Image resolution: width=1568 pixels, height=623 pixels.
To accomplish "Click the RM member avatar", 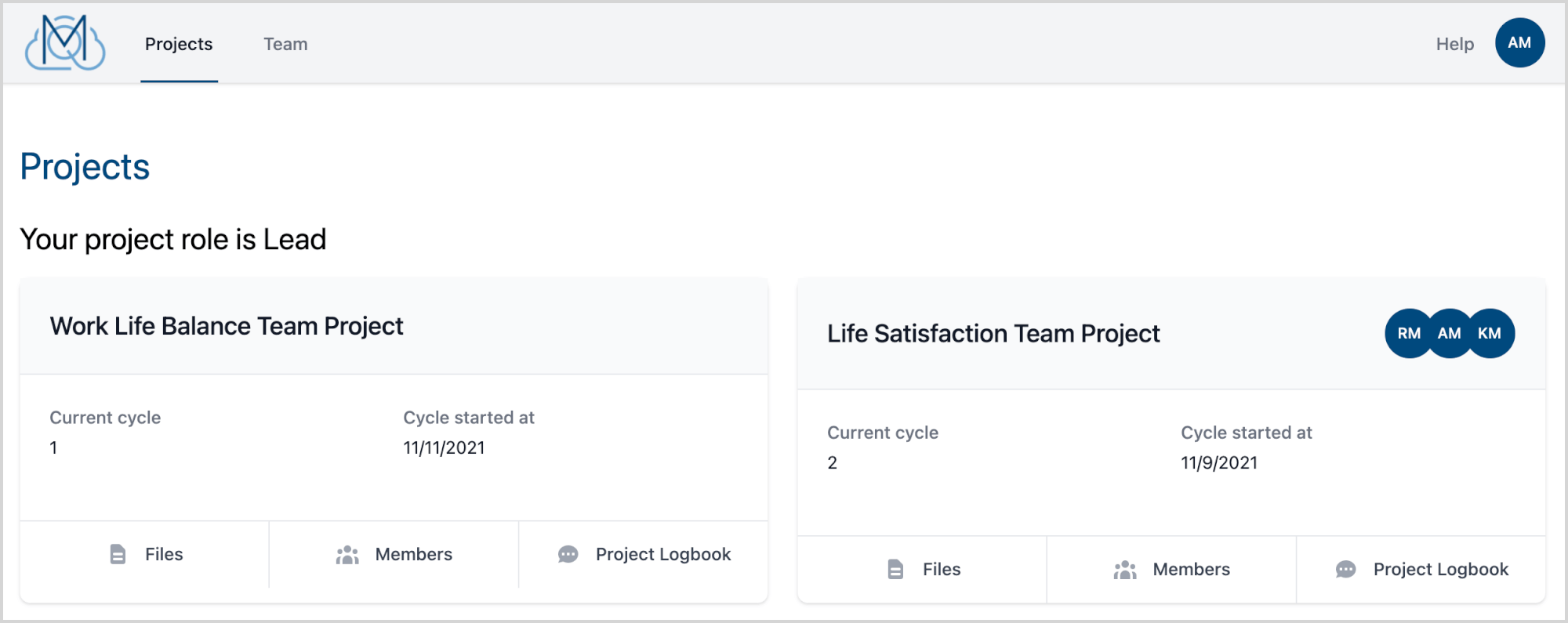I will pos(1409,334).
